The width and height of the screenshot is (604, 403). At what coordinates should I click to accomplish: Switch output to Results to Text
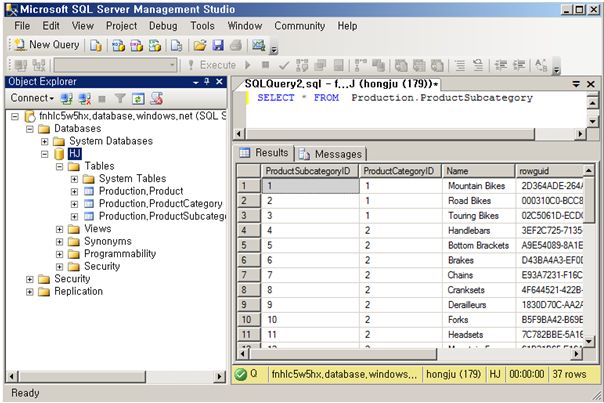[401, 65]
